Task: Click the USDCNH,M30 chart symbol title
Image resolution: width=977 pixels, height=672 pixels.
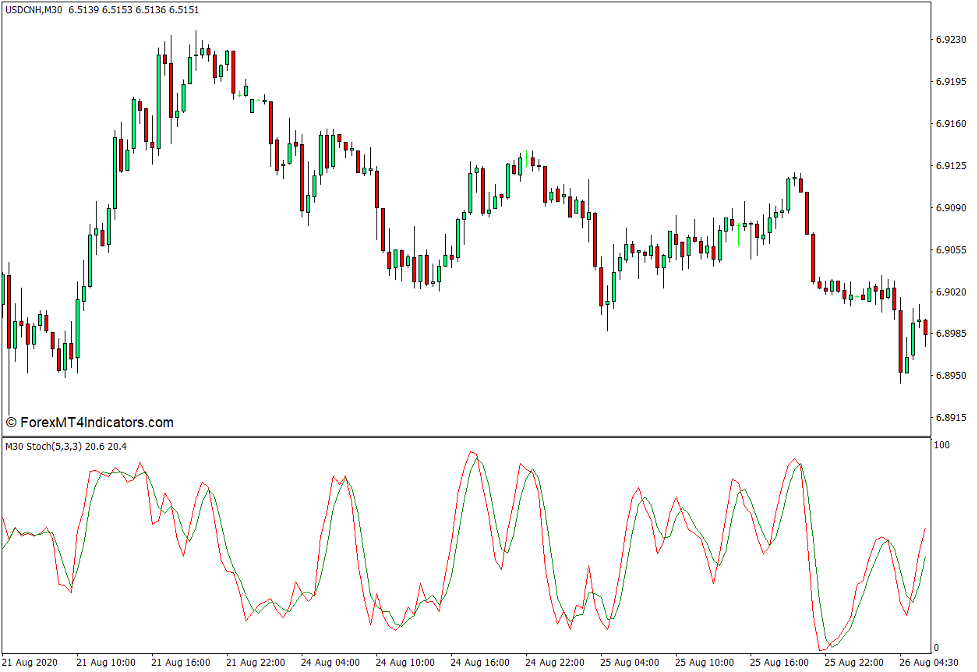Action: 35,10
